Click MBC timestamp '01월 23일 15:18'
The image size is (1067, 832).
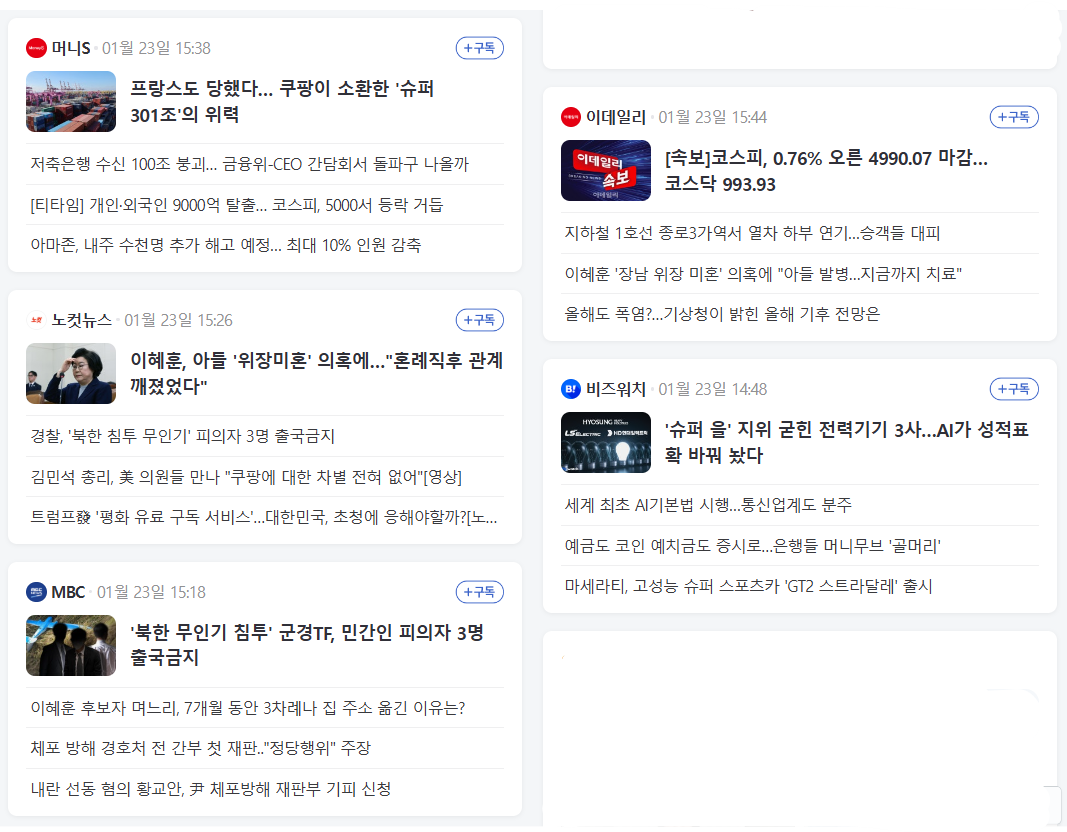151,592
